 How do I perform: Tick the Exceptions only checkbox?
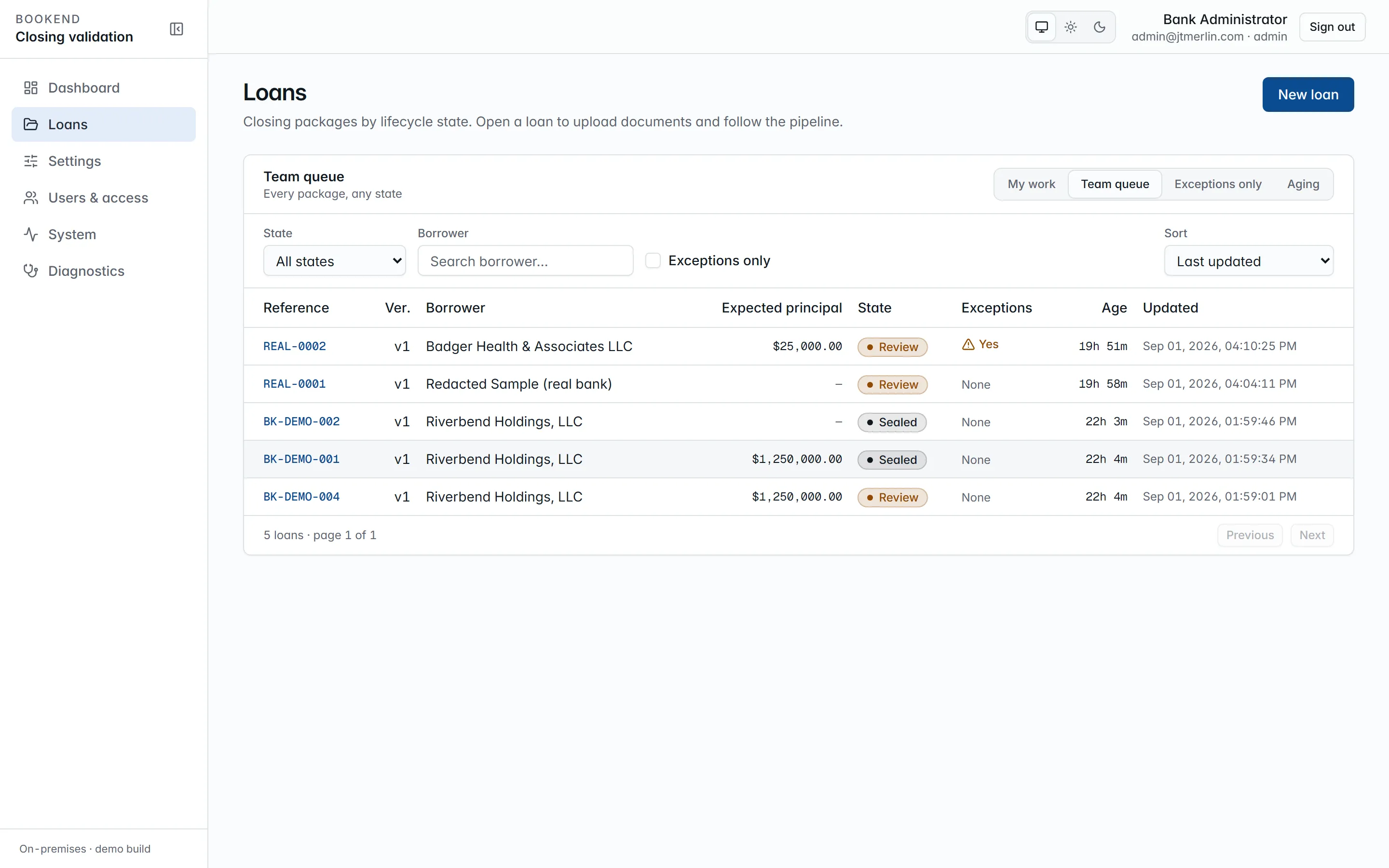pyautogui.click(x=653, y=260)
